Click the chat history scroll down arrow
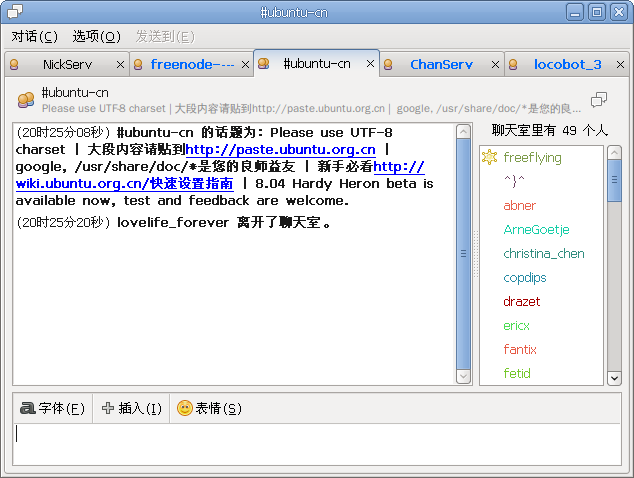The image size is (634, 478). point(463,376)
